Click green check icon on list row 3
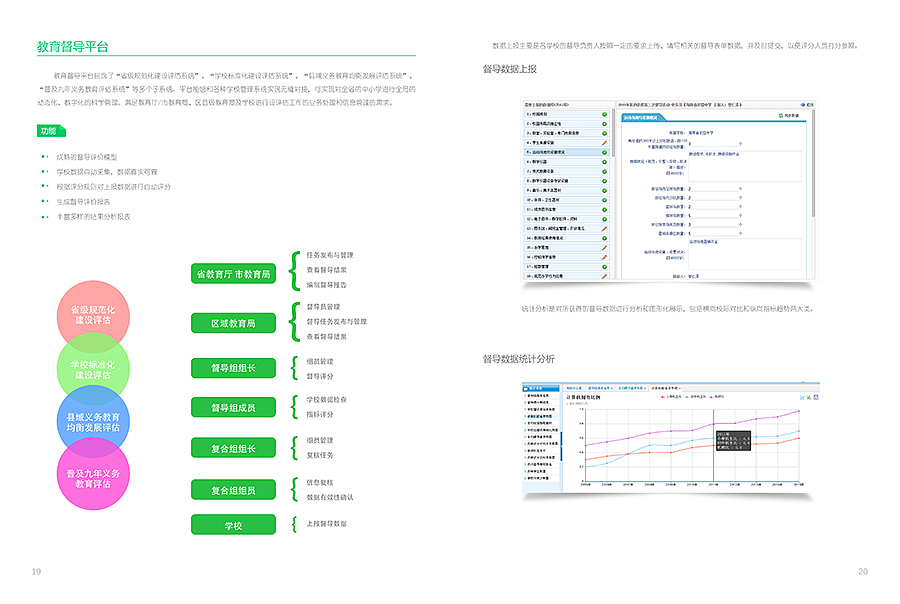Viewport: 900px width, 604px height. [604, 133]
